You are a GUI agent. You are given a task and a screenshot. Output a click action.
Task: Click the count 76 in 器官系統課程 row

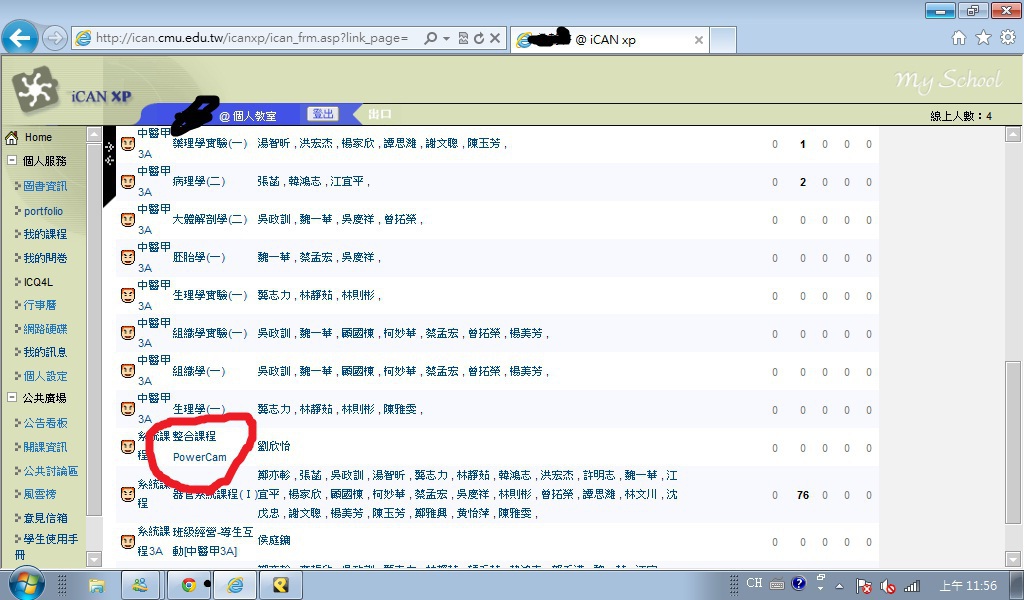803,495
